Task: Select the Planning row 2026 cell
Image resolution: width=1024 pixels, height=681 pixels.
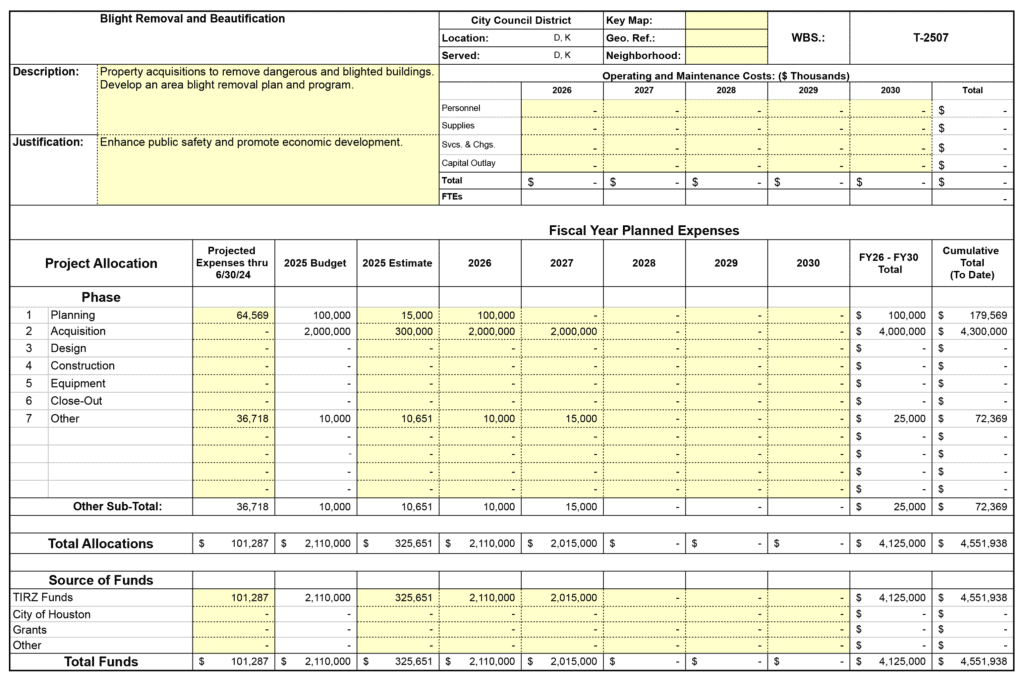Action: pyautogui.click(x=479, y=315)
